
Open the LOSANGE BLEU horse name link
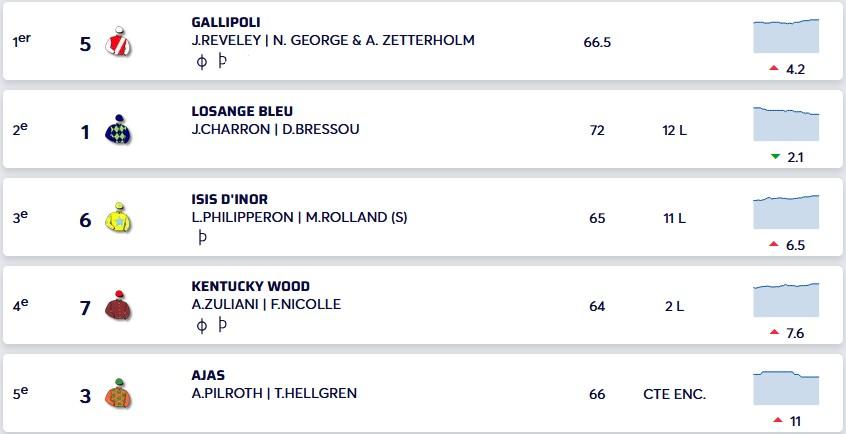pos(242,111)
